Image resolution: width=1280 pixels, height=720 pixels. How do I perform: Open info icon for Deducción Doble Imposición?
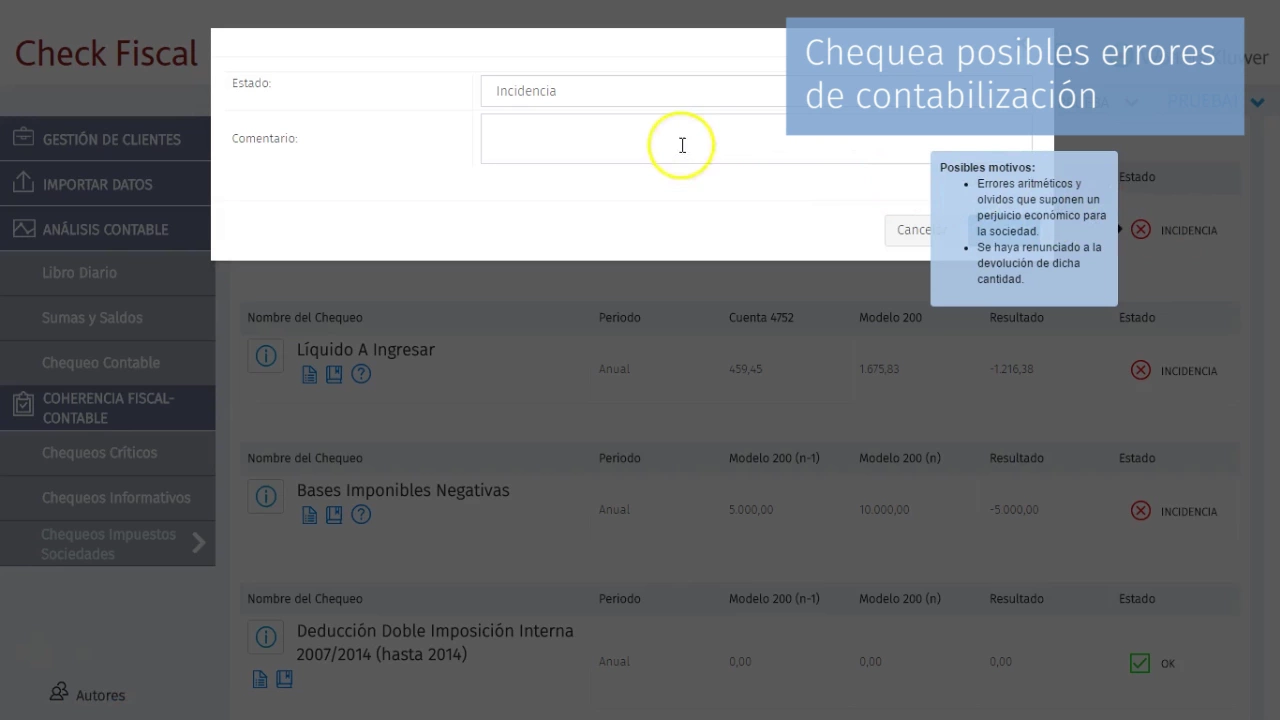266,637
